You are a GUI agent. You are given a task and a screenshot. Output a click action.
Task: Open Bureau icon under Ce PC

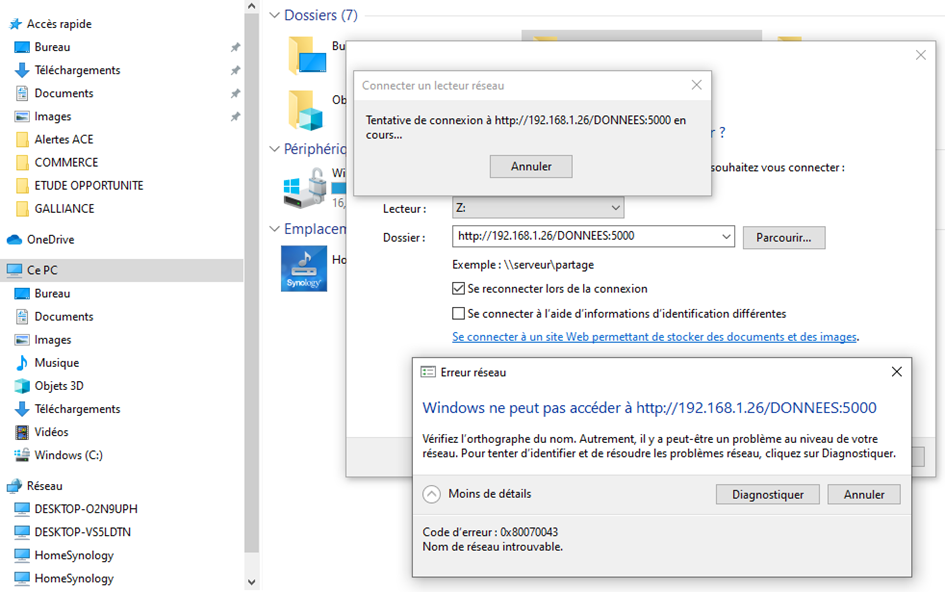coord(22,294)
